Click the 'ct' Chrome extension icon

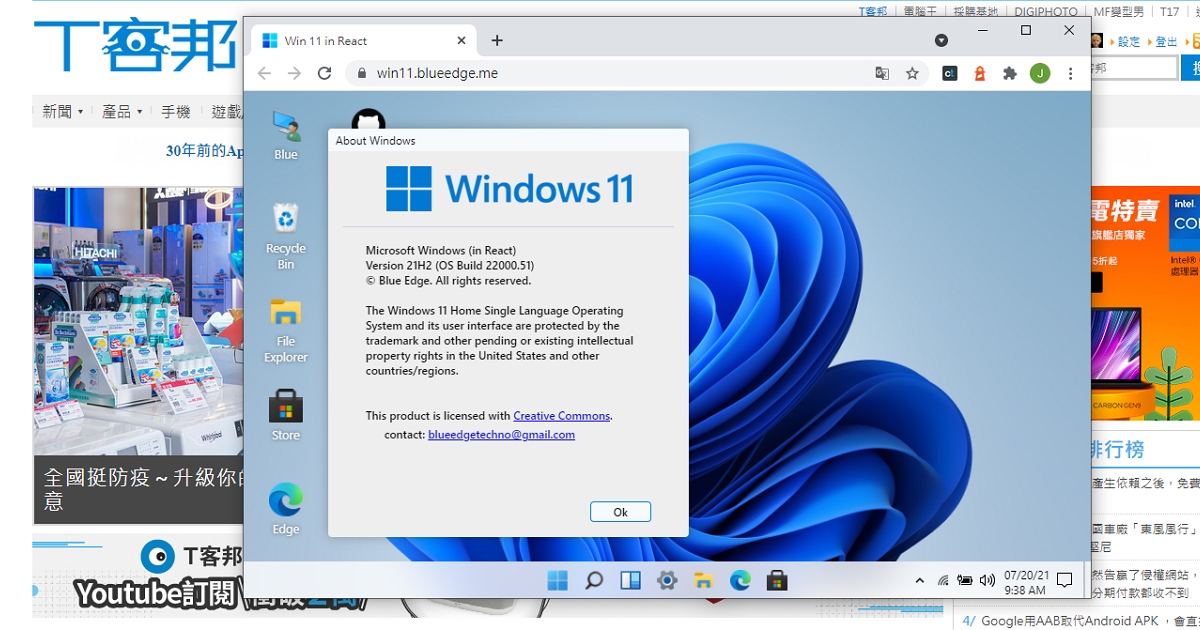[950, 73]
